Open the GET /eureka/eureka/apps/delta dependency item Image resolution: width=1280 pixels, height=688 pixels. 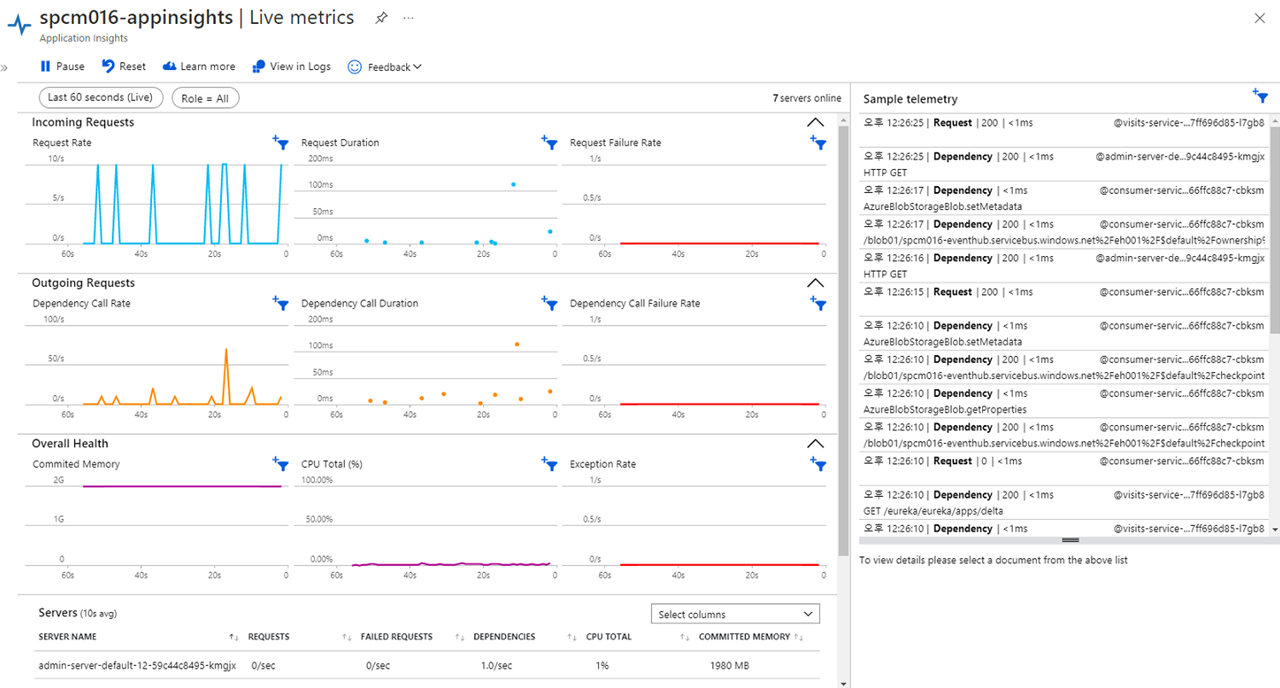pos(1064,503)
